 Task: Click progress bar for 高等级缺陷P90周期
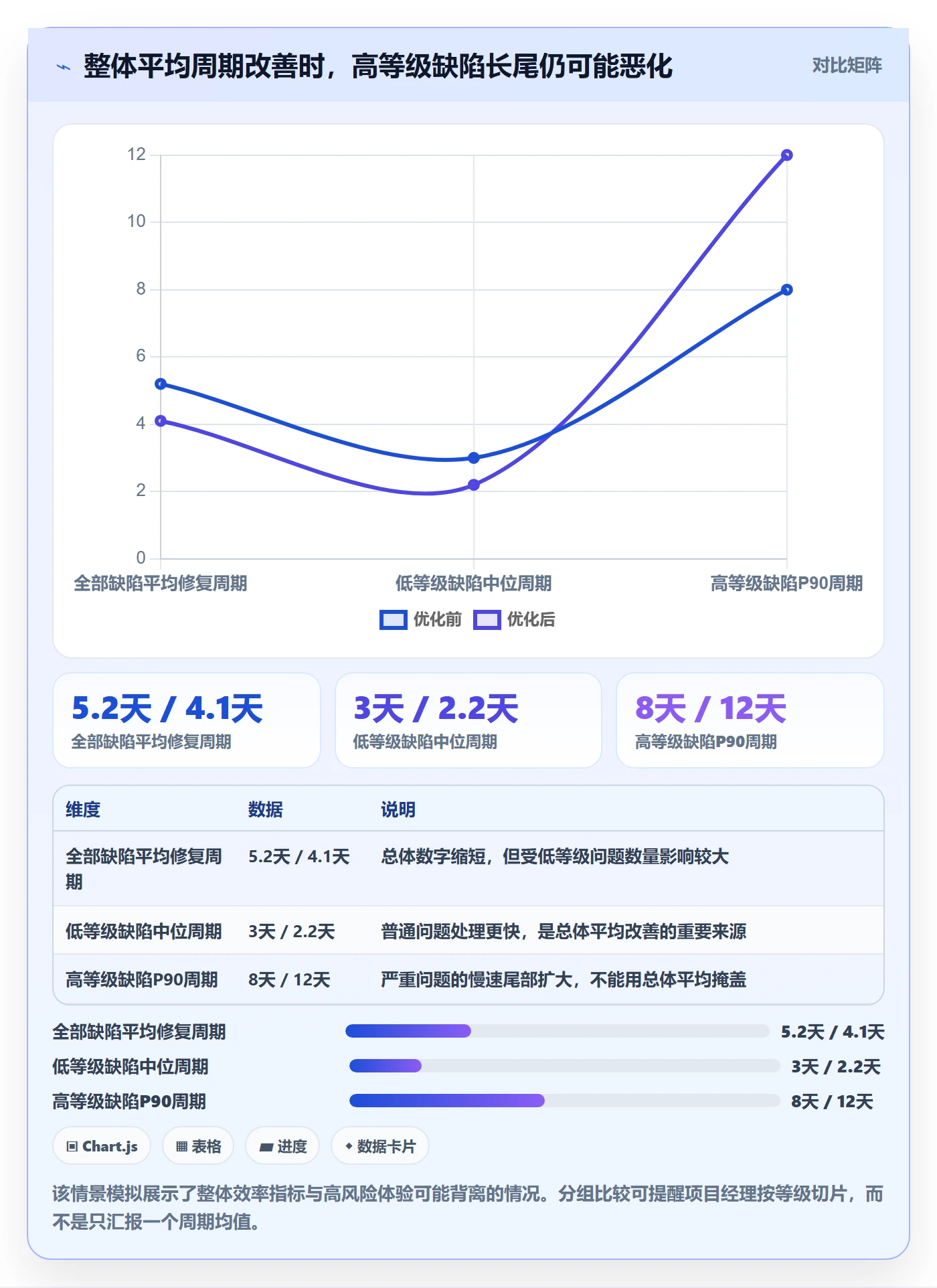[565, 1101]
